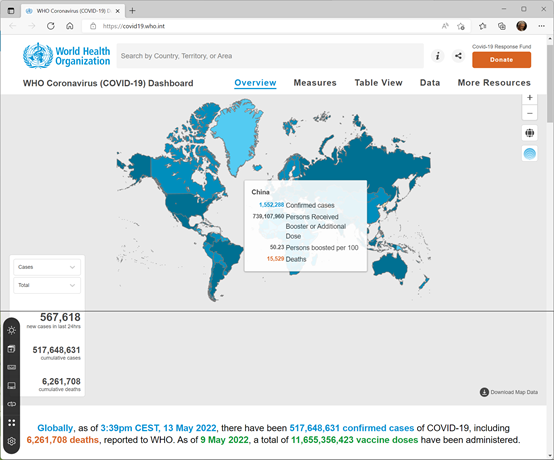Image resolution: width=554 pixels, height=460 pixels.
Task: Open the Measures tab
Action: point(315,83)
